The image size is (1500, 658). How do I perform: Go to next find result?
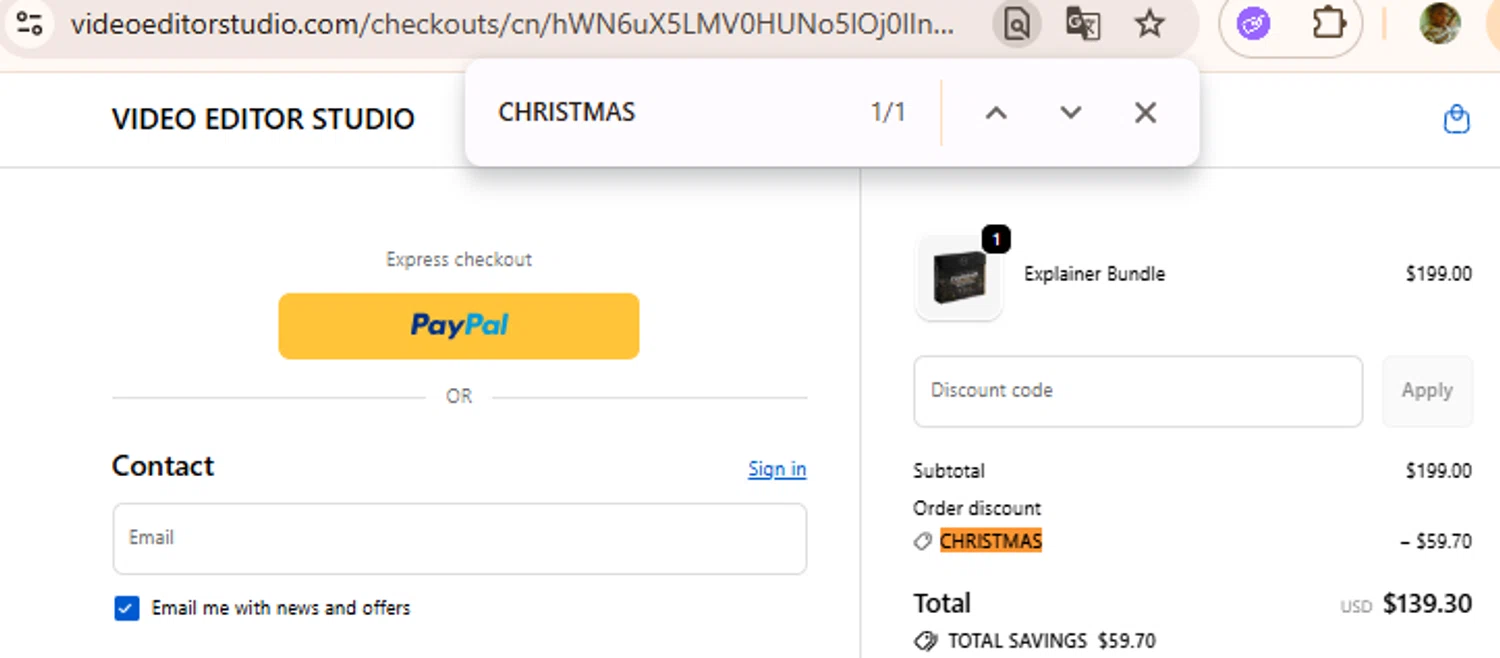click(x=1071, y=112)
